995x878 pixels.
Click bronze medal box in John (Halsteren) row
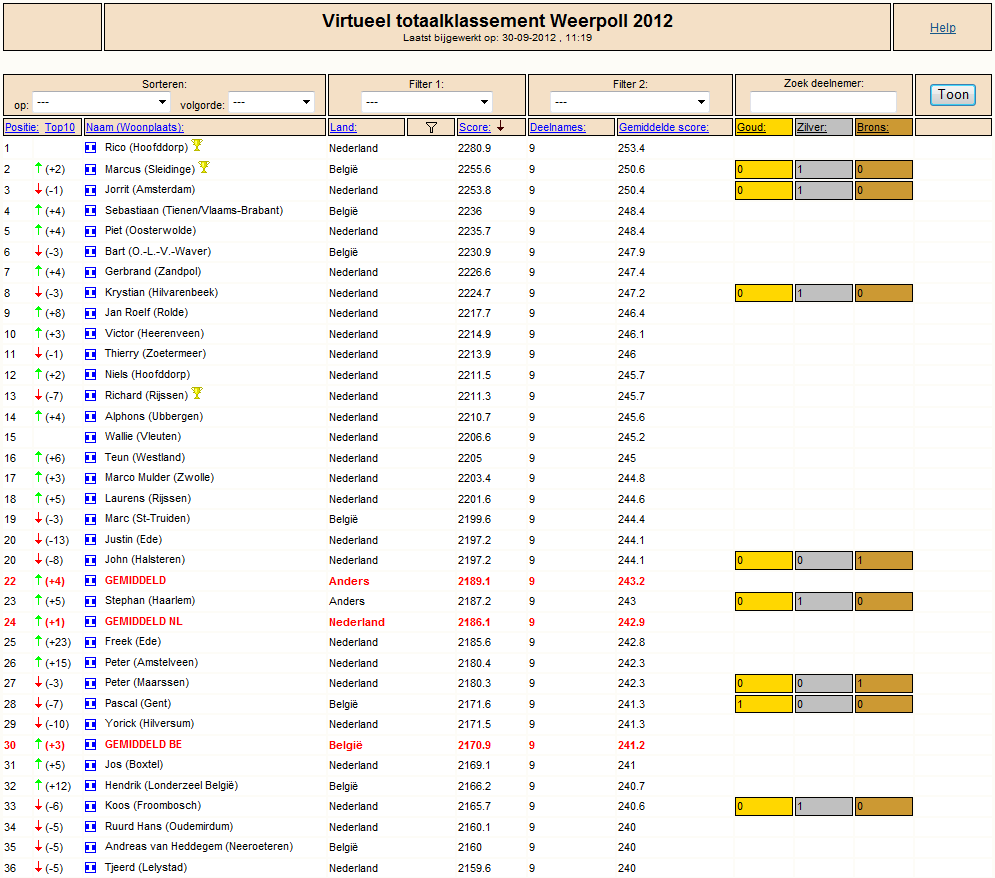point(883,560)
